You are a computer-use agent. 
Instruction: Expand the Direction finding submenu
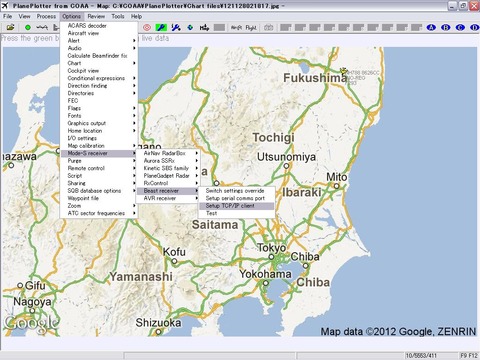tap(99, 86)
